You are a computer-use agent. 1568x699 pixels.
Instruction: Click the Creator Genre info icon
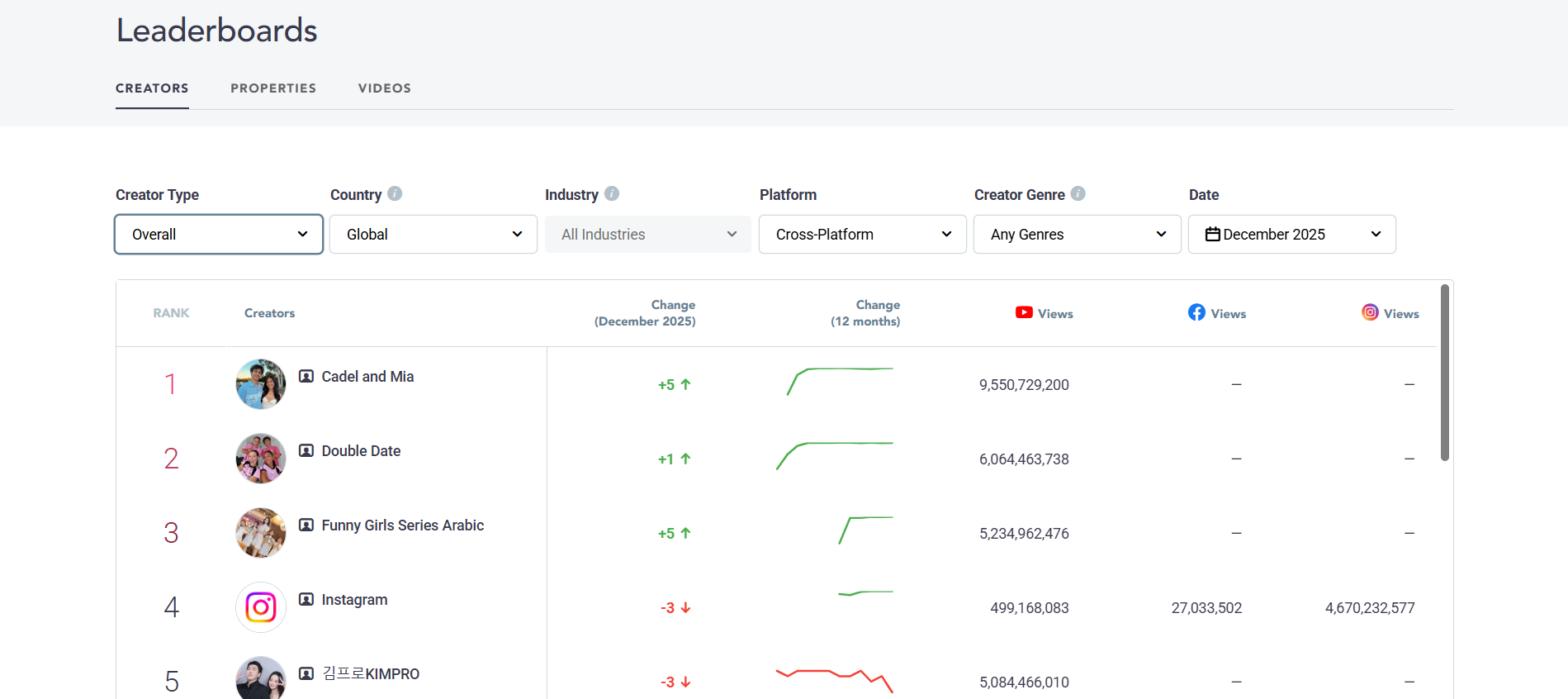tap(1078, 193)
